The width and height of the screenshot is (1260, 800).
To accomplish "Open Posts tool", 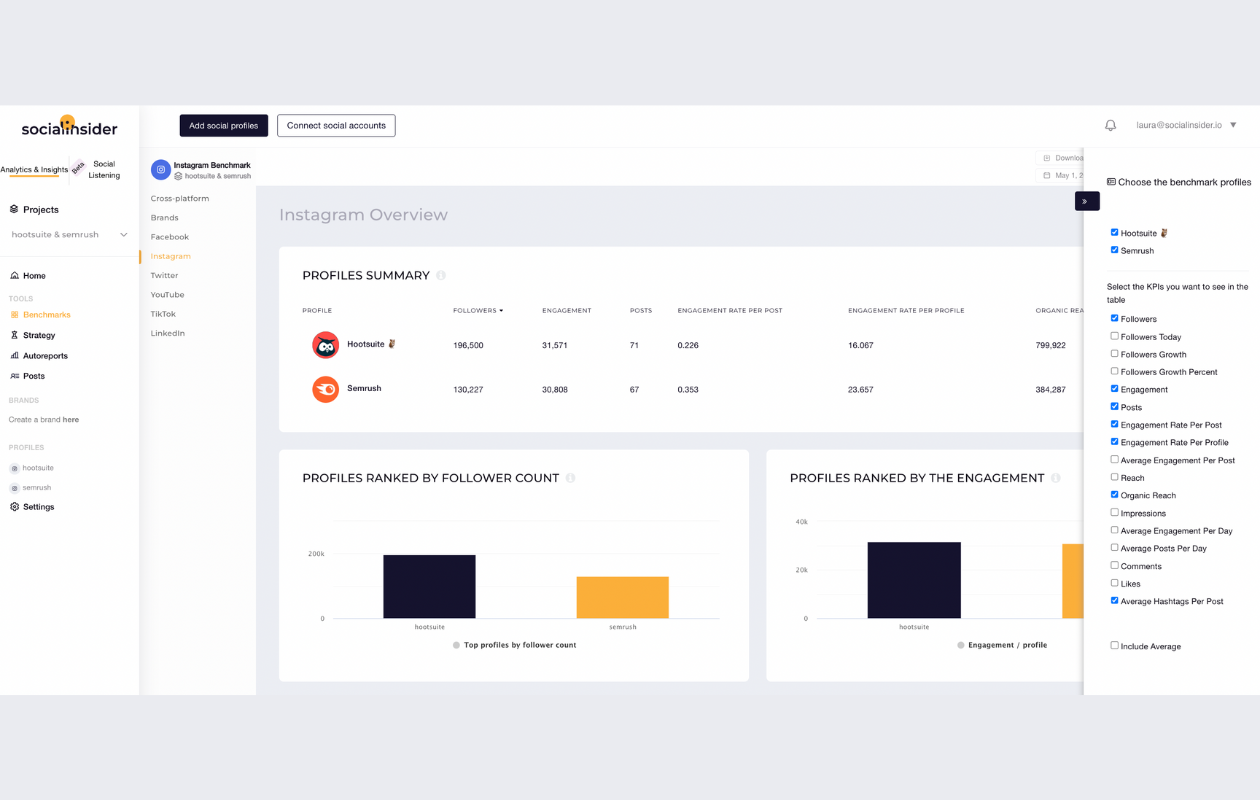I will [27, 376].
